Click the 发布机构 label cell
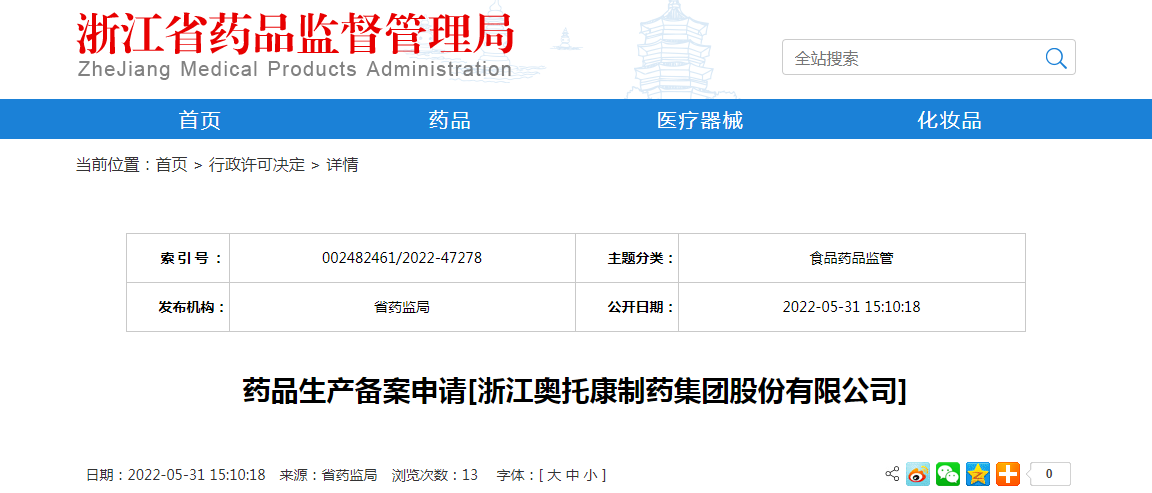Image resolution: width=1152 pixels, height=493 pixels. pos(179,307)
